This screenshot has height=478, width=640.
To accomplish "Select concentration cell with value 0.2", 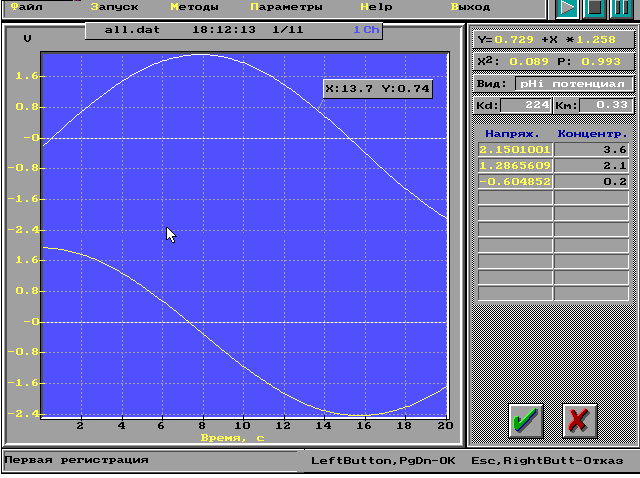I will [593, 181].
